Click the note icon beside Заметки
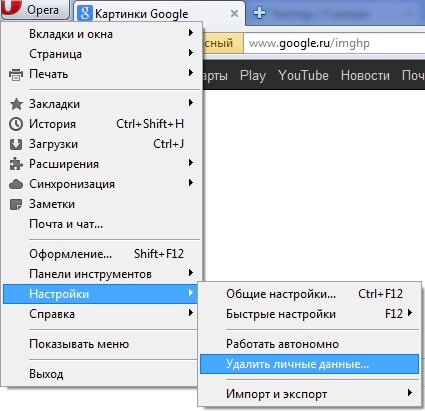The width and height of the screenshot is (425, 411). coord(16,204)
